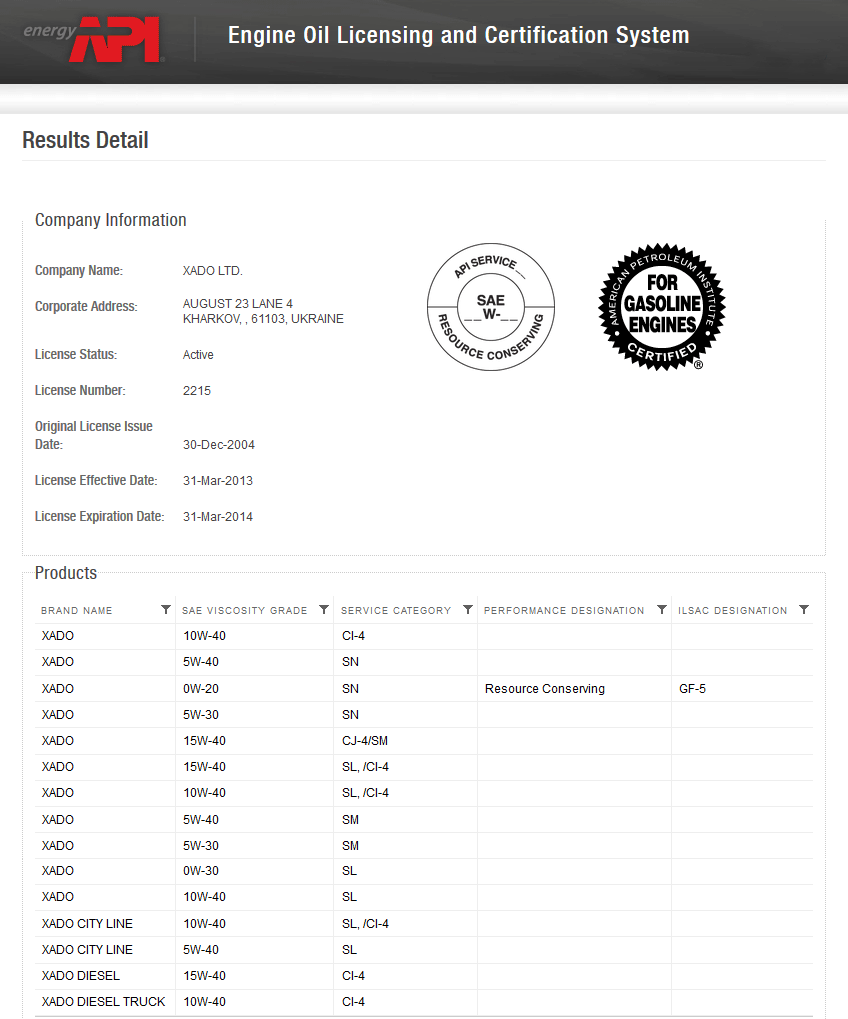This screenshot has width=848, height=1019.
Task: Select the 0W-30 viscosity grade cell
Action: point(201,871)
